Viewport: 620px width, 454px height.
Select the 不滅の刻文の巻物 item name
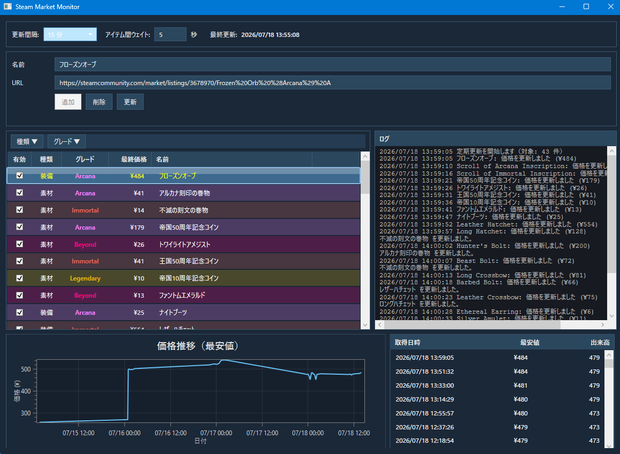pos(183,210)
